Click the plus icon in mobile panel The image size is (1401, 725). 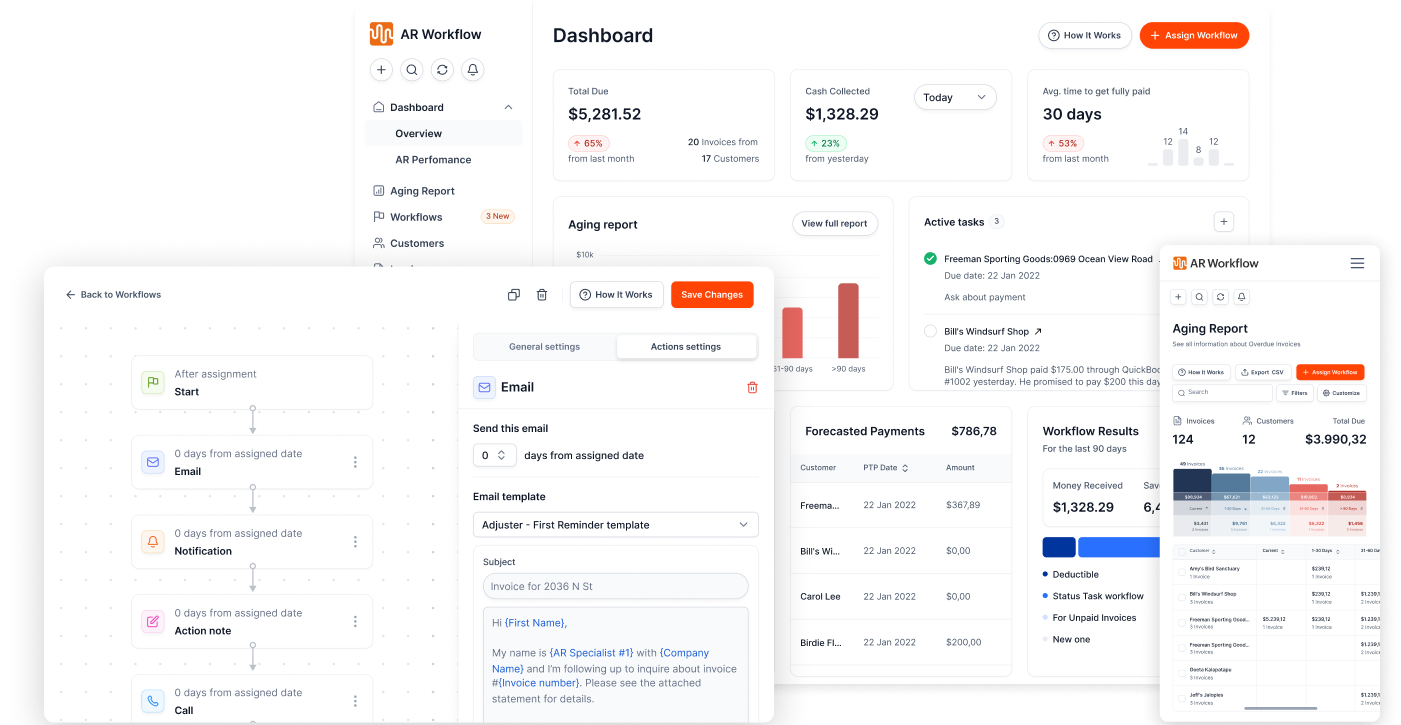click(x=1179, y=297)
